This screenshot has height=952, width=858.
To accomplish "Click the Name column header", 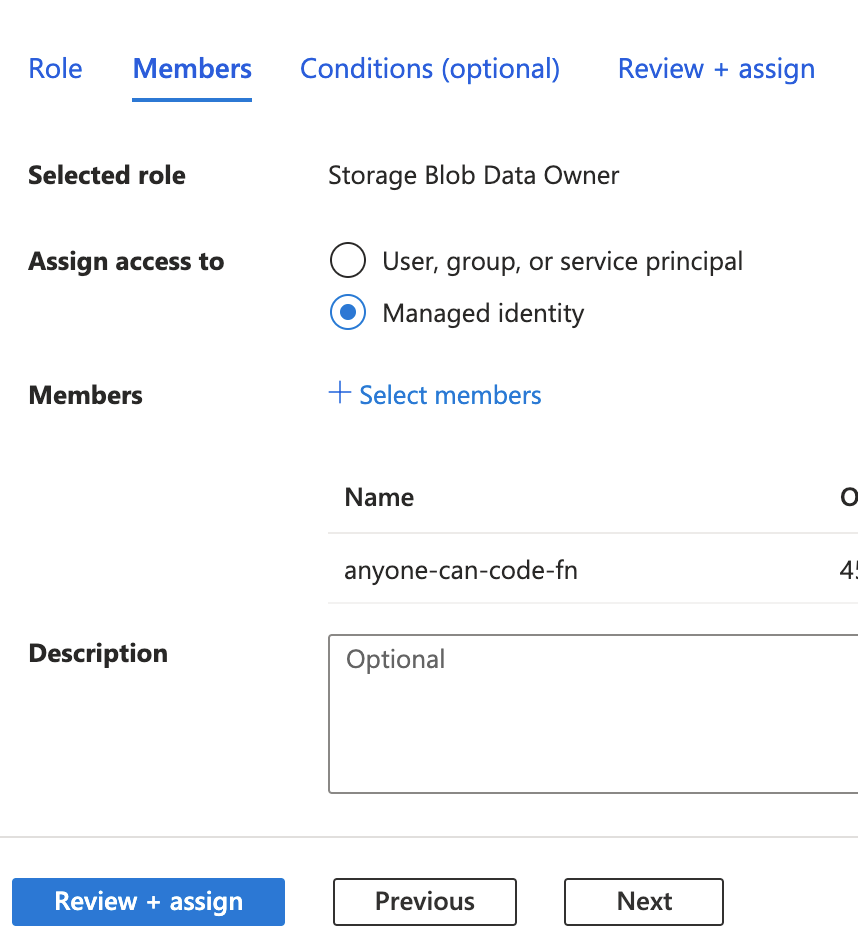I will click(379, 498).
